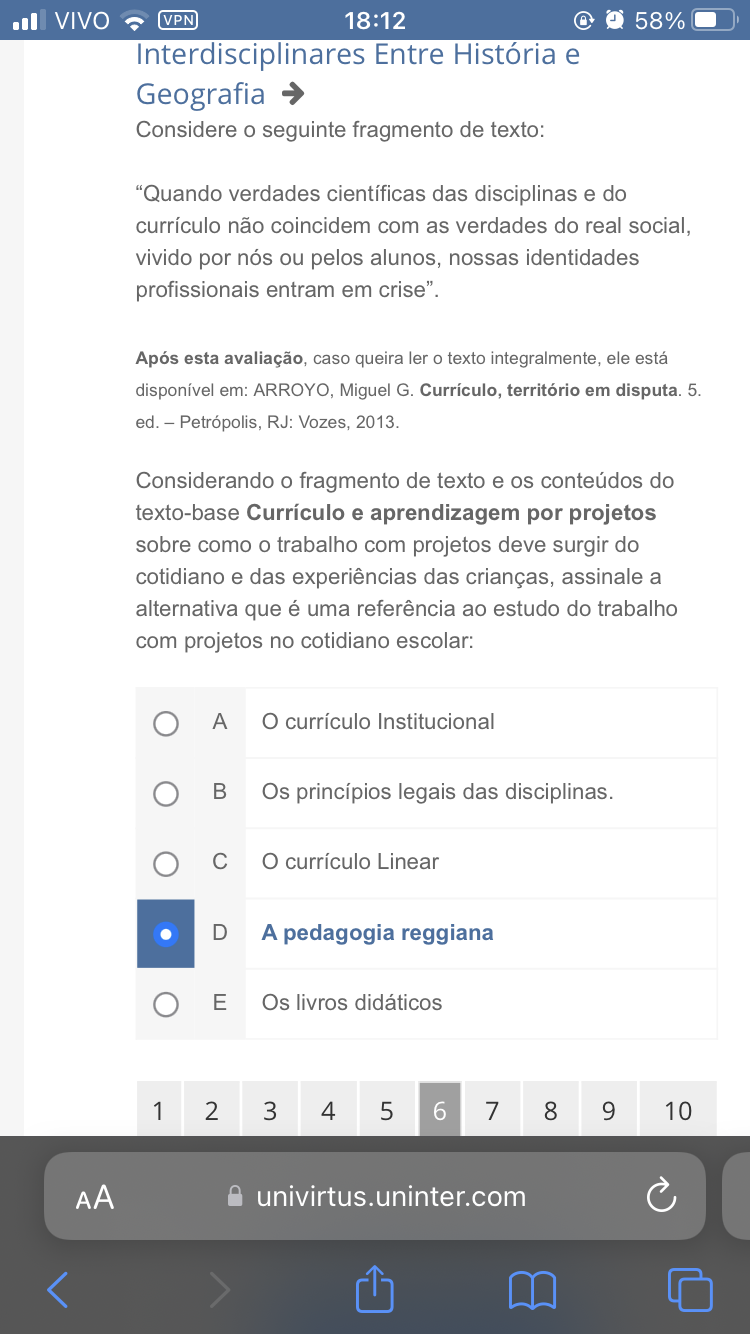Go to question 5 tab
Screen dimensions: 750x1334
click(x=387, y=1110)
